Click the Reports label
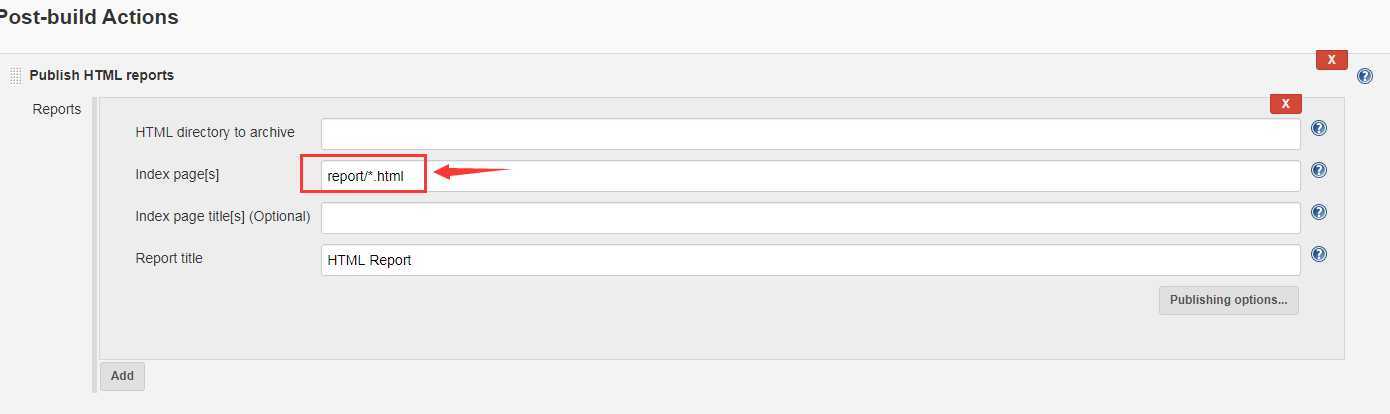This screenshot has width=1390, height=414. click(x=57, y=109)
